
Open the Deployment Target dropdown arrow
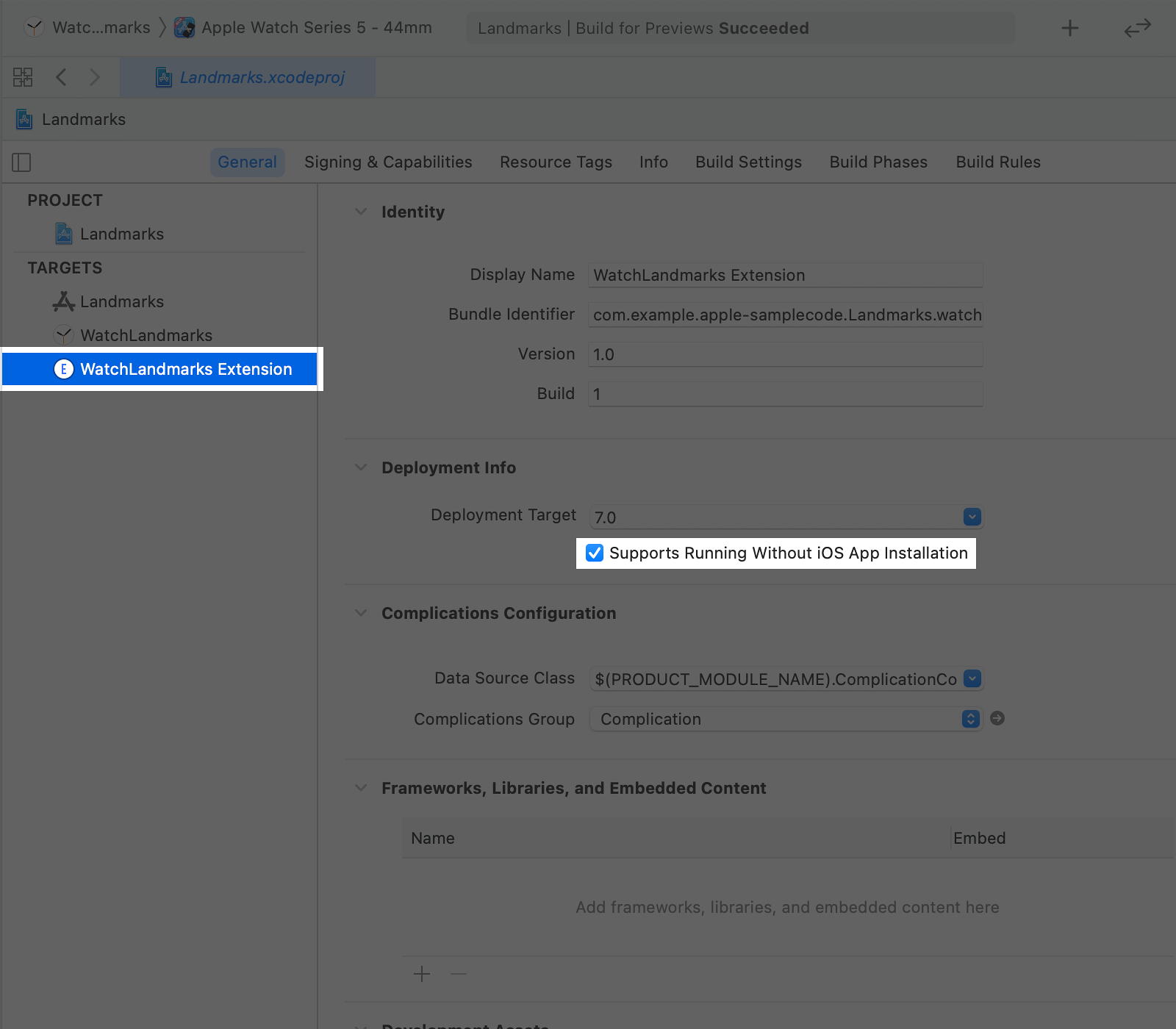pyautogui.click(x=972, y=517)
